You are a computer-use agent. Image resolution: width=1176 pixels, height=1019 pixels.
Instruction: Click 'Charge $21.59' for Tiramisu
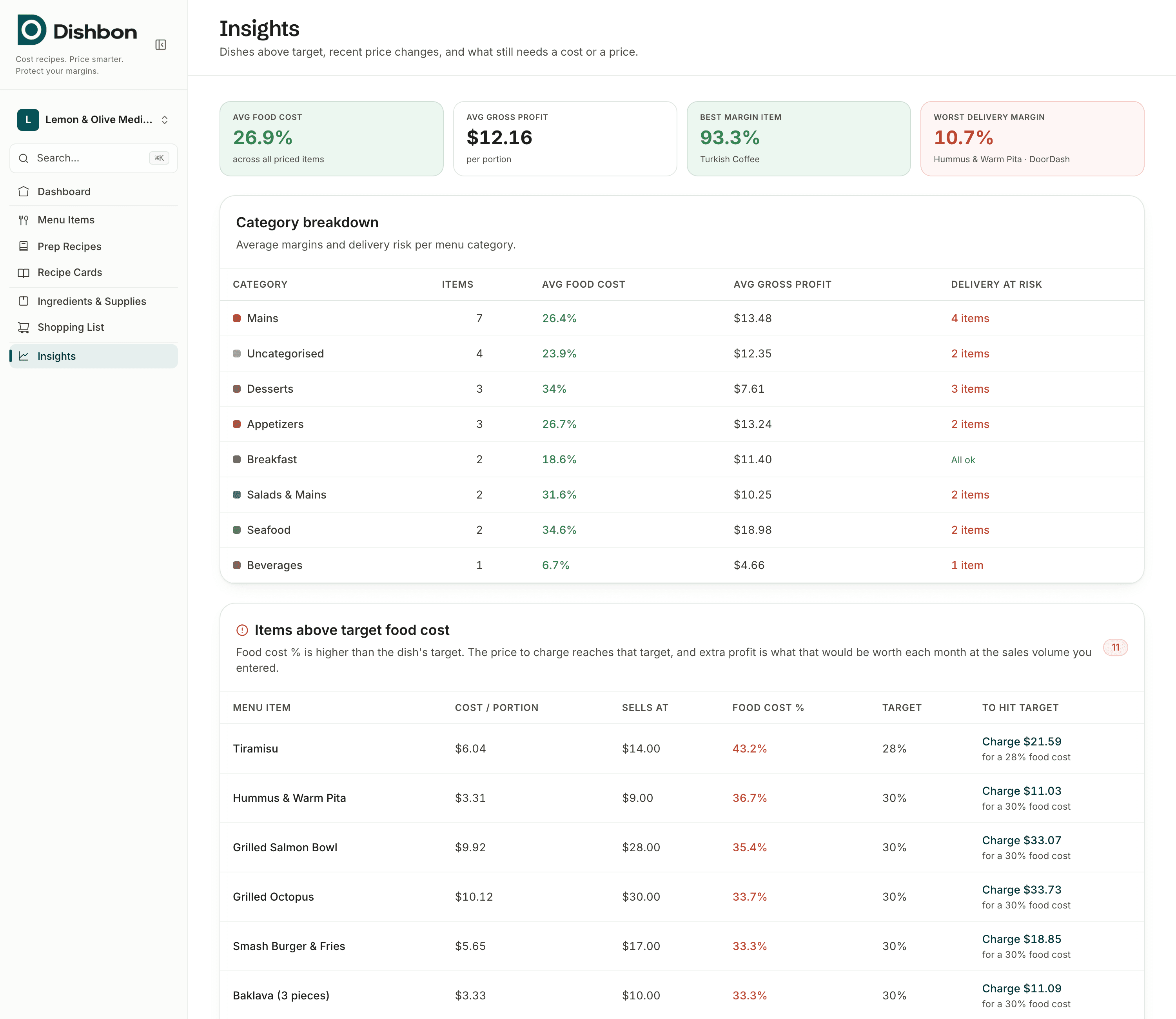pyautogui.click(x=1021, y=742)
